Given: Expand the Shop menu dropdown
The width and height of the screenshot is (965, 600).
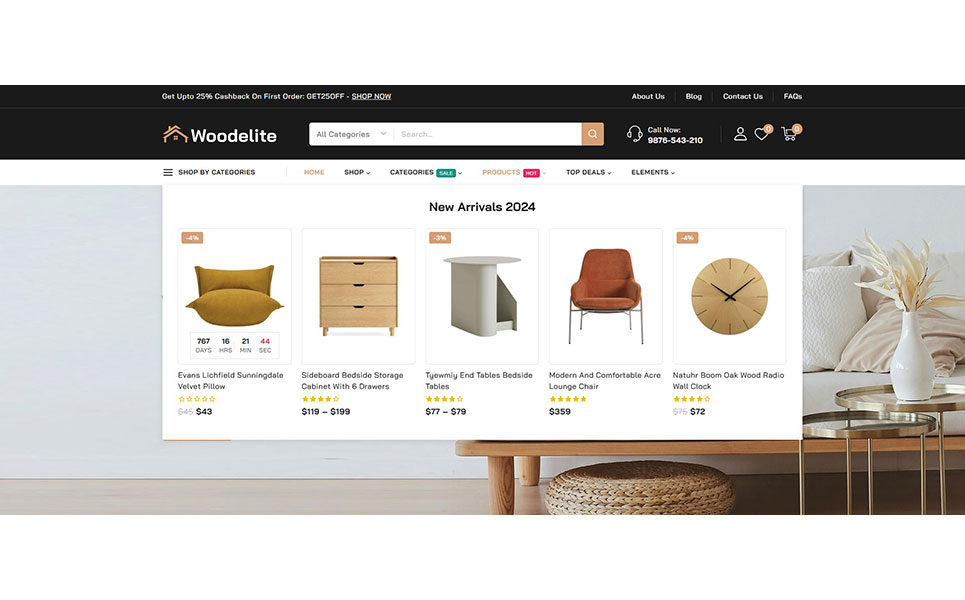Looking at the screenshot, I should coord(357,172).
